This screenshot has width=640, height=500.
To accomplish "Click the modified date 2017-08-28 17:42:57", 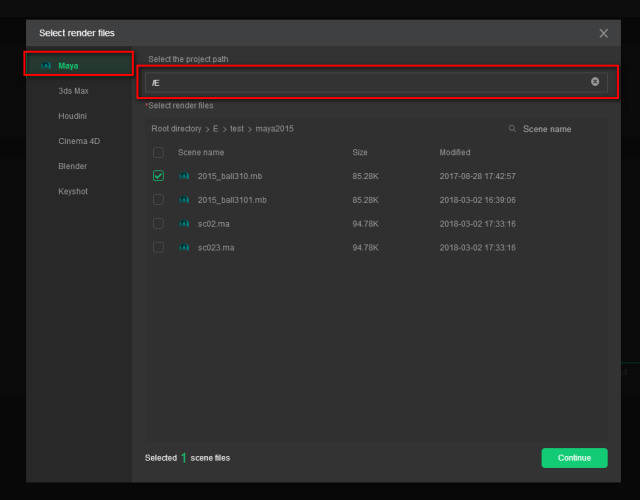I will (x=478, y=176).
